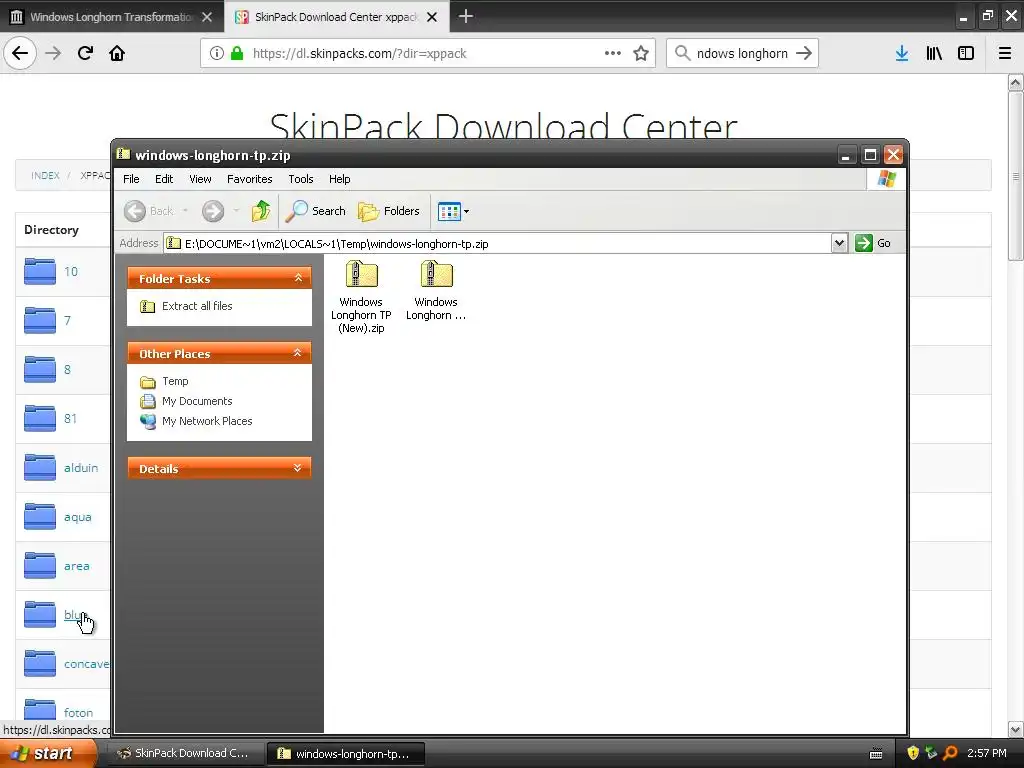Open the Back history dropdown arrow
This screenshot has width=1024, height=768.
point(185,211)
